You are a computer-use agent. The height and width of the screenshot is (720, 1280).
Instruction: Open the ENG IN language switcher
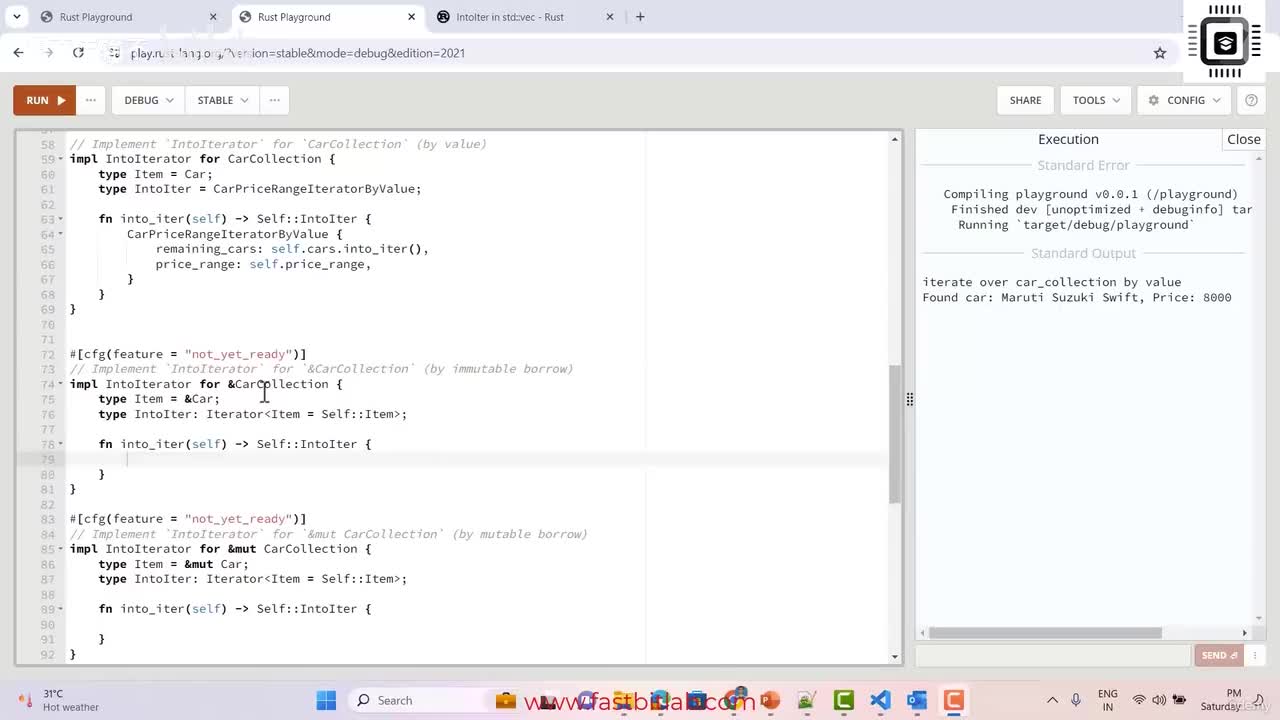click(x=1108, y=700)
